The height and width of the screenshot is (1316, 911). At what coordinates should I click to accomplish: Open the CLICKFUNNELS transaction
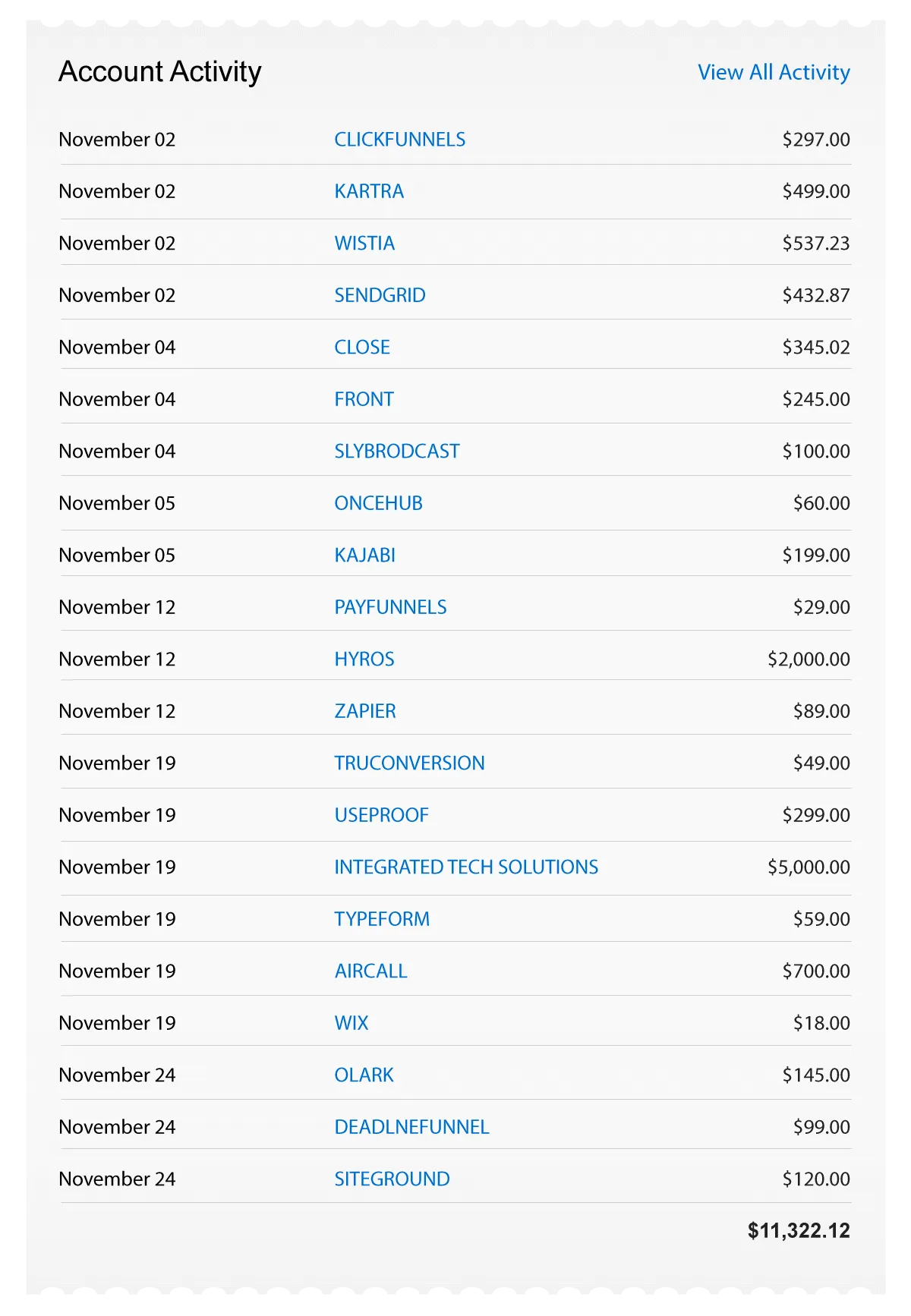click(x=399, y=140)
